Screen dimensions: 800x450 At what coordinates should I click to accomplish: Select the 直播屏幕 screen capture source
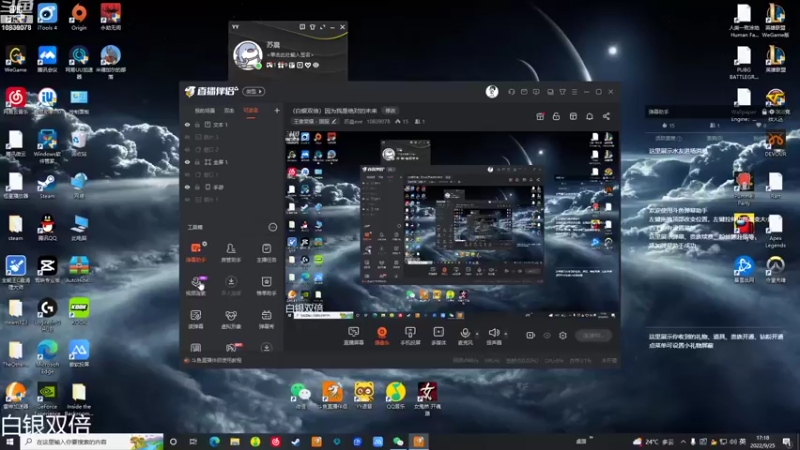354,336
